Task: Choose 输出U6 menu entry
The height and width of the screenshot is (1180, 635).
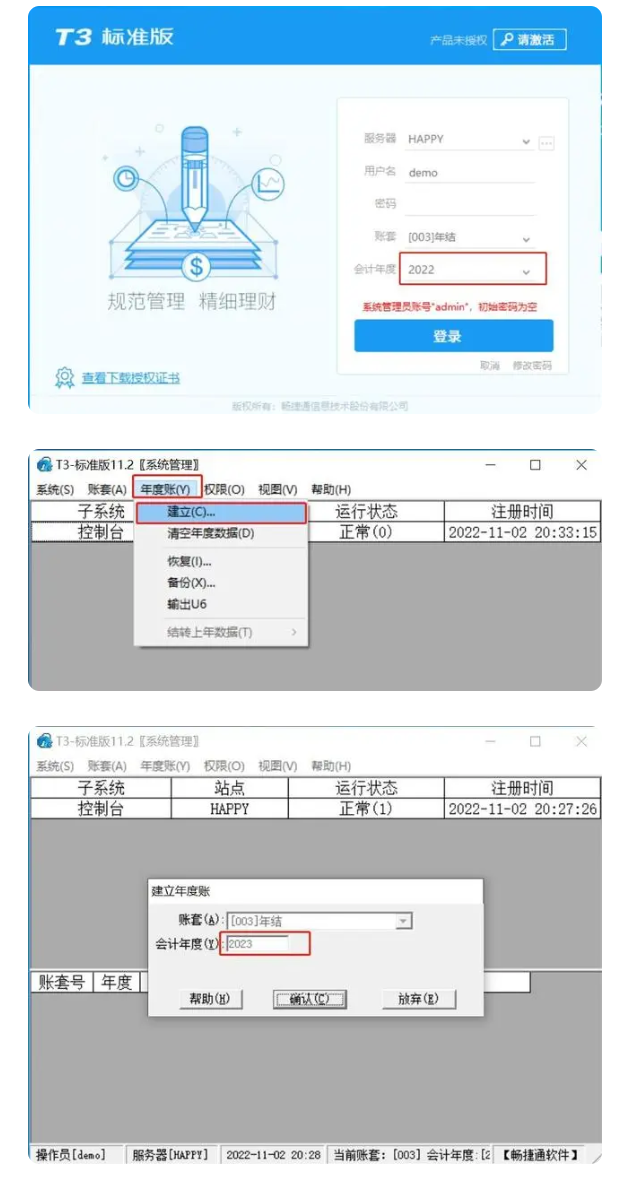Action: (221, 604)
